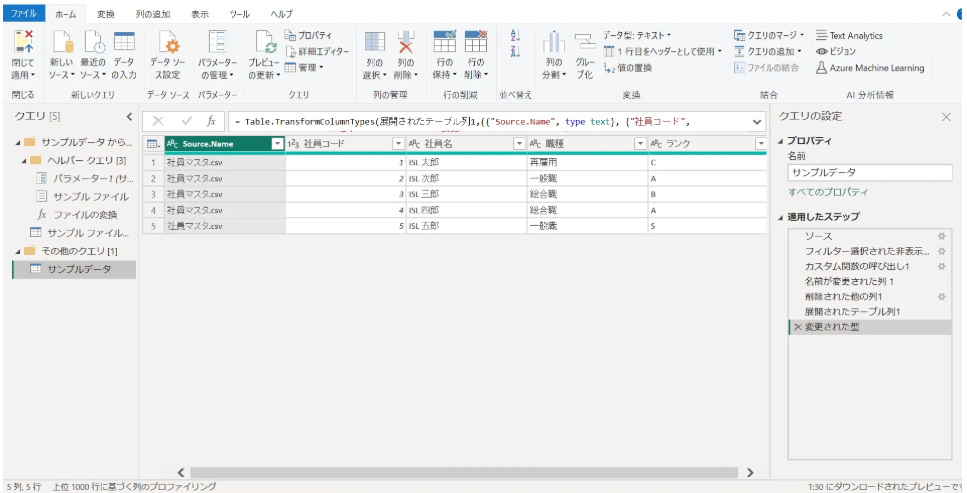
Task: Switch to the 変換 tab
Action: tap(105, 14)
